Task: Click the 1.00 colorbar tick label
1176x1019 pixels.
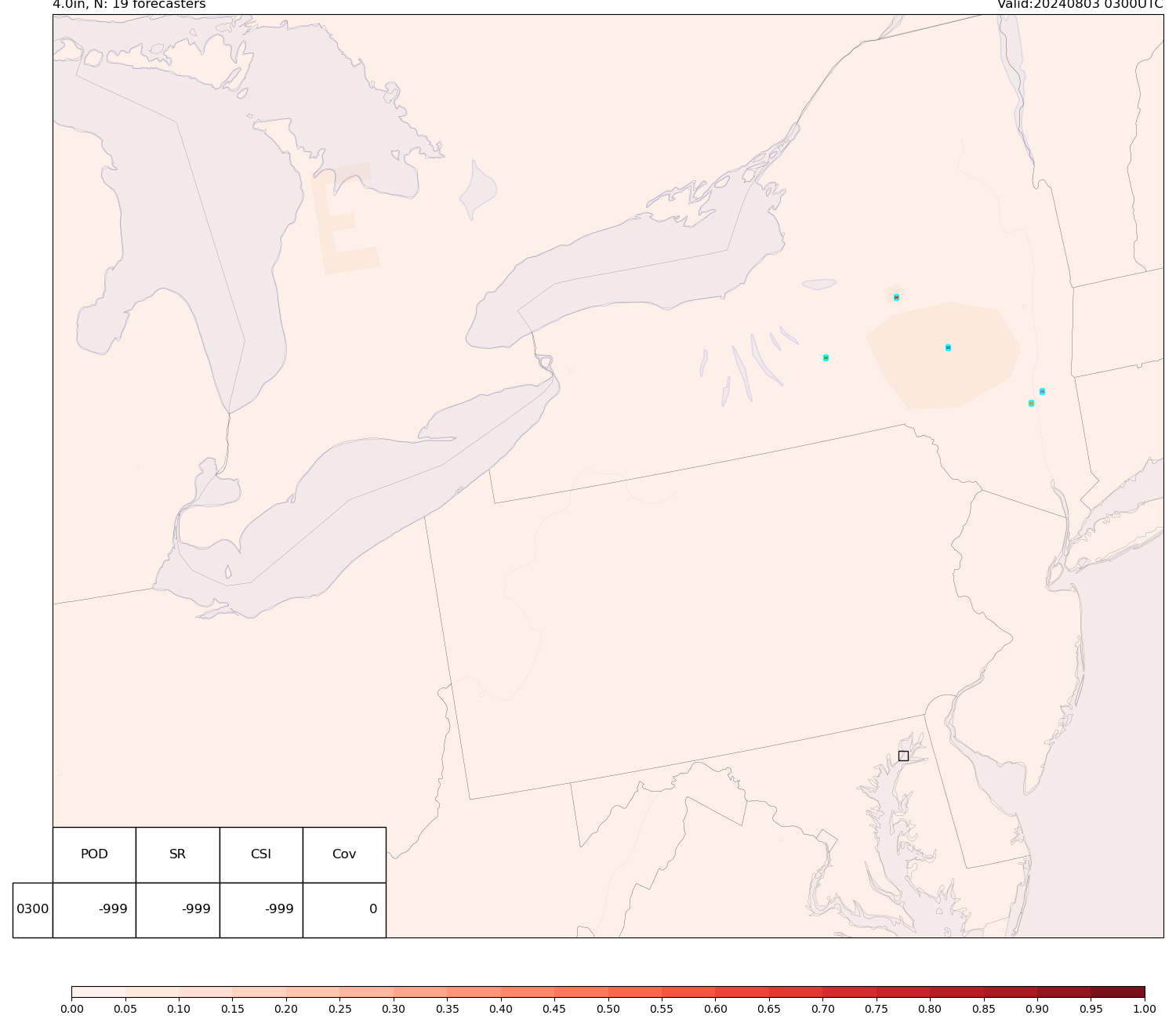Action: click(x=1145, y=1009)
